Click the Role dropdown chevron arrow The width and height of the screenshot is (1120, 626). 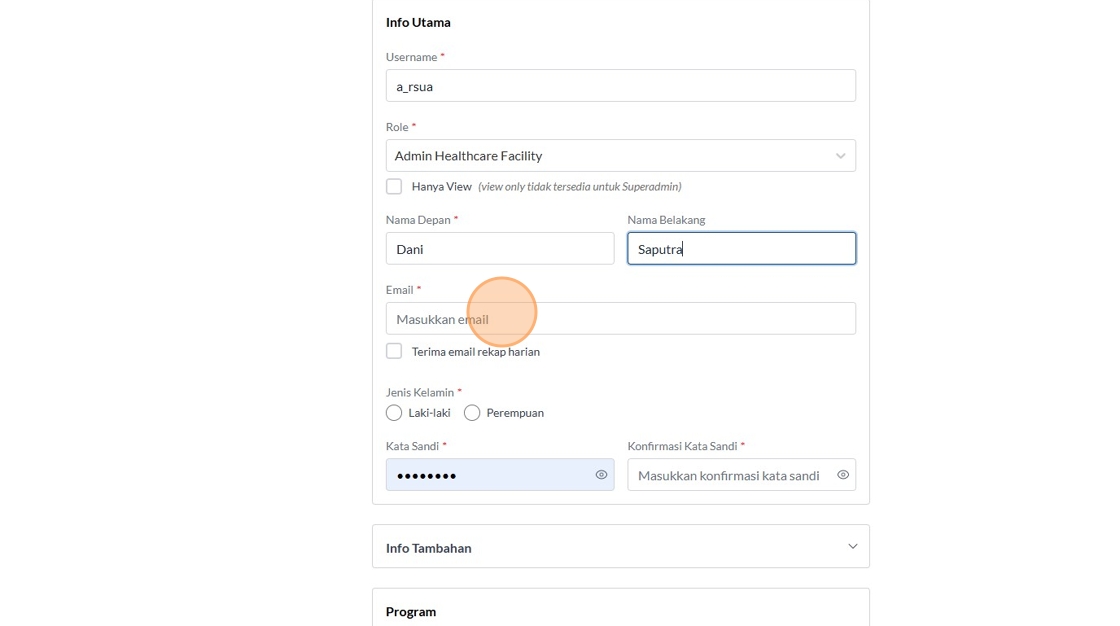840,156
